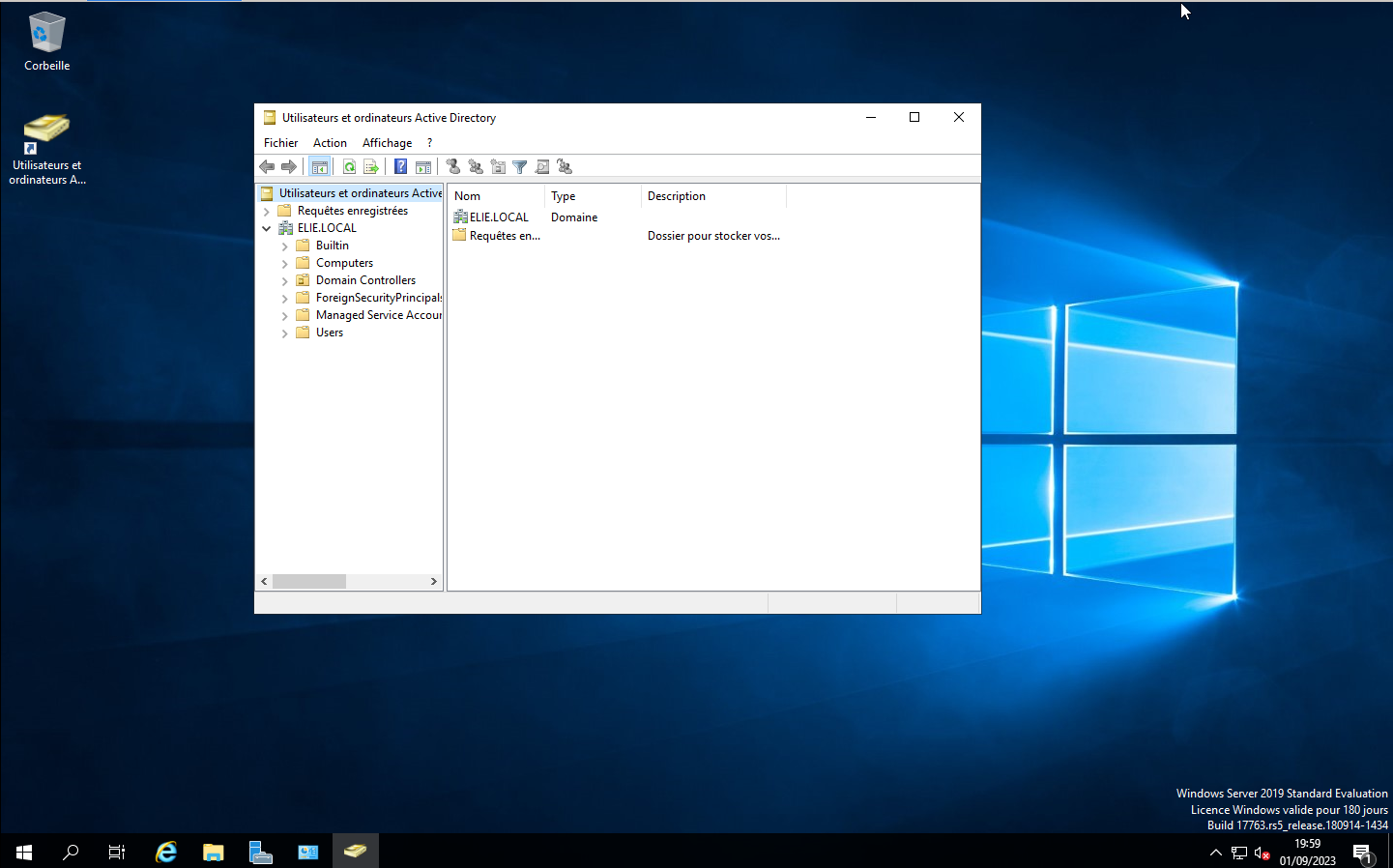
Task: Open the taskbar clock showing 19:59
Action: pos(1307,853)
